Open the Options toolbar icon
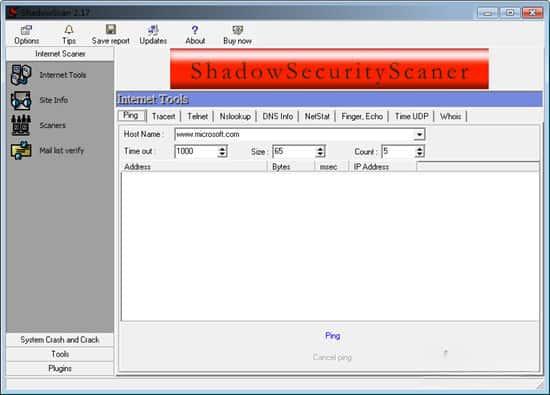This screenshot has height=395, width=550. tap(26, 31)
